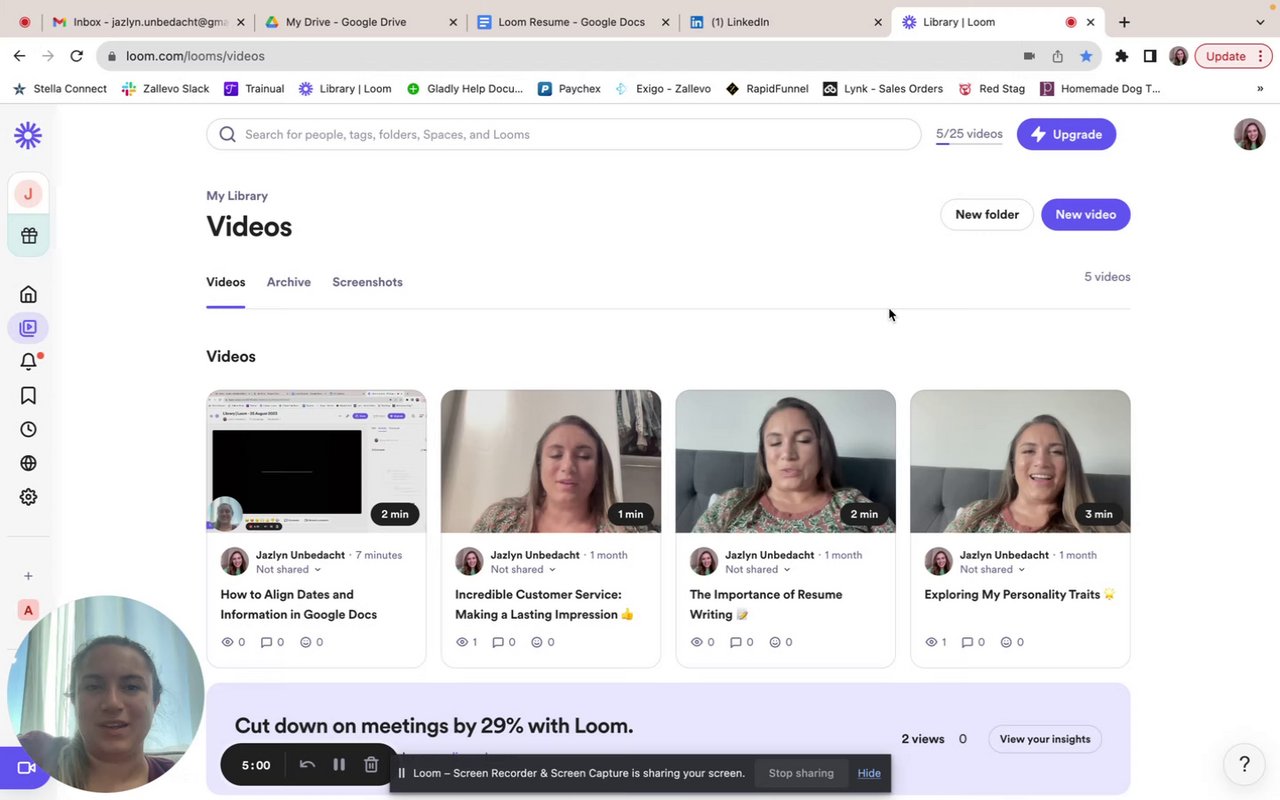Click the Hide link on sharing bar

click(x=869, y=773)
